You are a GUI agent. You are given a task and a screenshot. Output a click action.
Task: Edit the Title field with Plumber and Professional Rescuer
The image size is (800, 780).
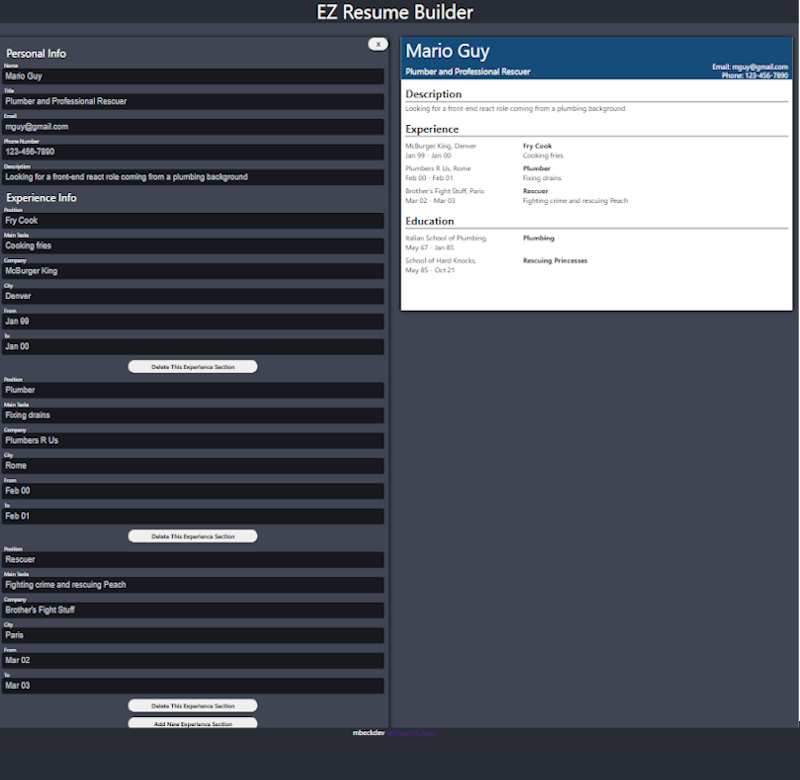click(193, 102)
